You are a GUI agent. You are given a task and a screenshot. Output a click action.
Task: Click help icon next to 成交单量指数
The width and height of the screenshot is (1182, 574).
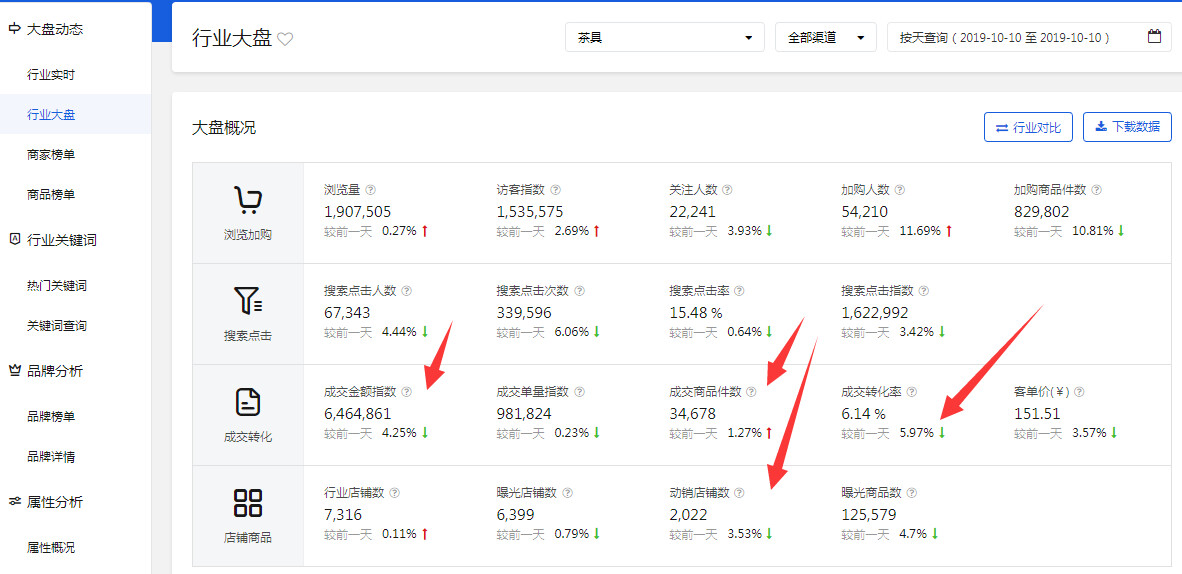[580, 391]
